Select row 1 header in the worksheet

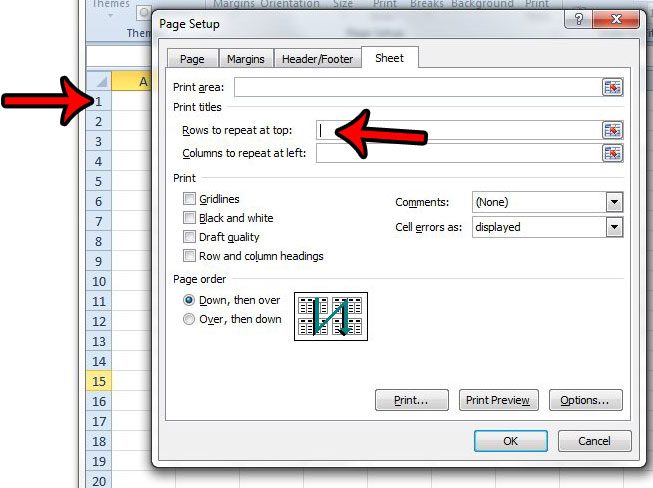pos(99,101)
